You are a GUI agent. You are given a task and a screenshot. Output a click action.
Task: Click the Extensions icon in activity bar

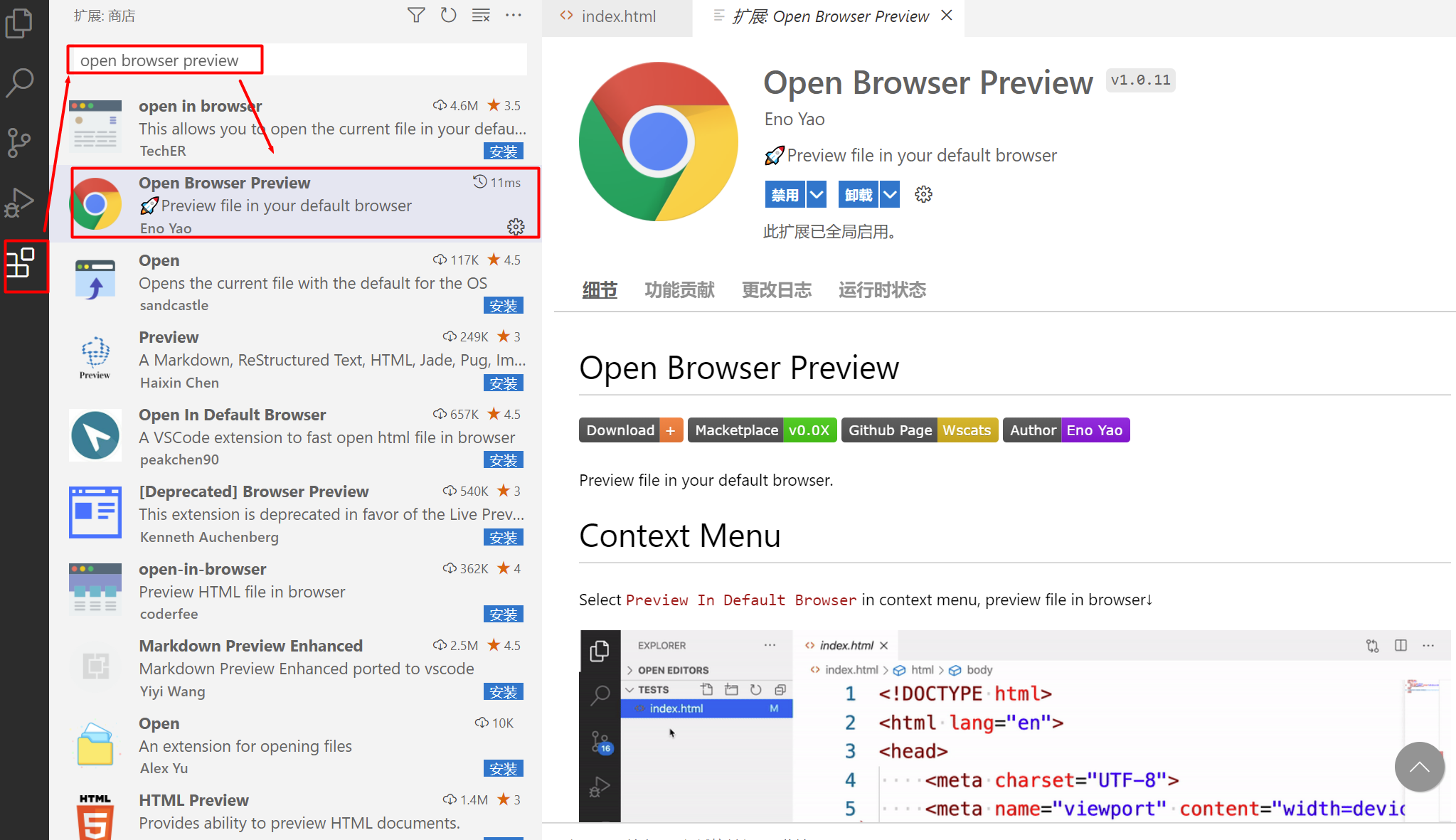21,264
